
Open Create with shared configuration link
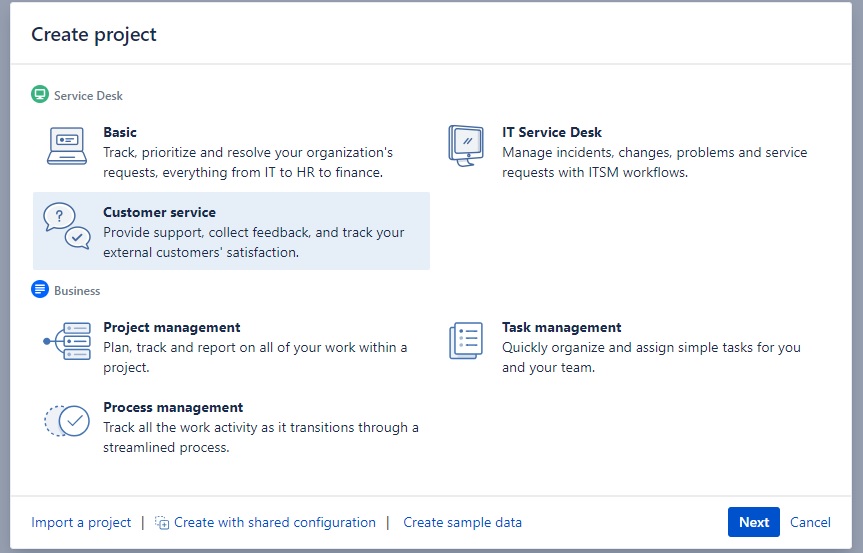tap(275, 522)
